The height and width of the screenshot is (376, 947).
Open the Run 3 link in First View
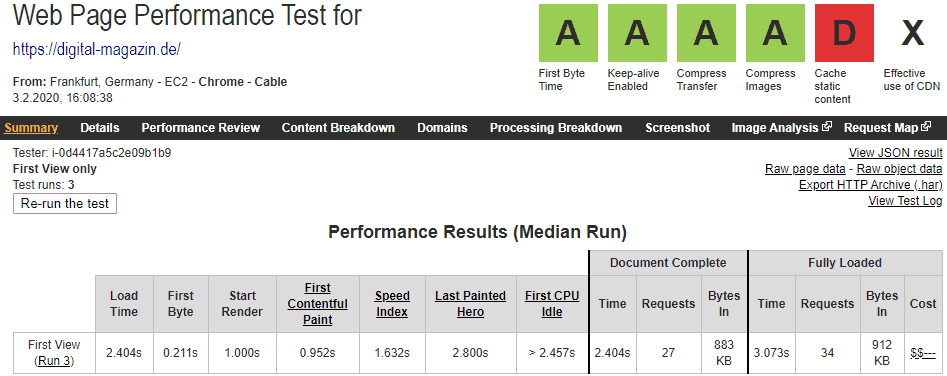tap(54, 362)
